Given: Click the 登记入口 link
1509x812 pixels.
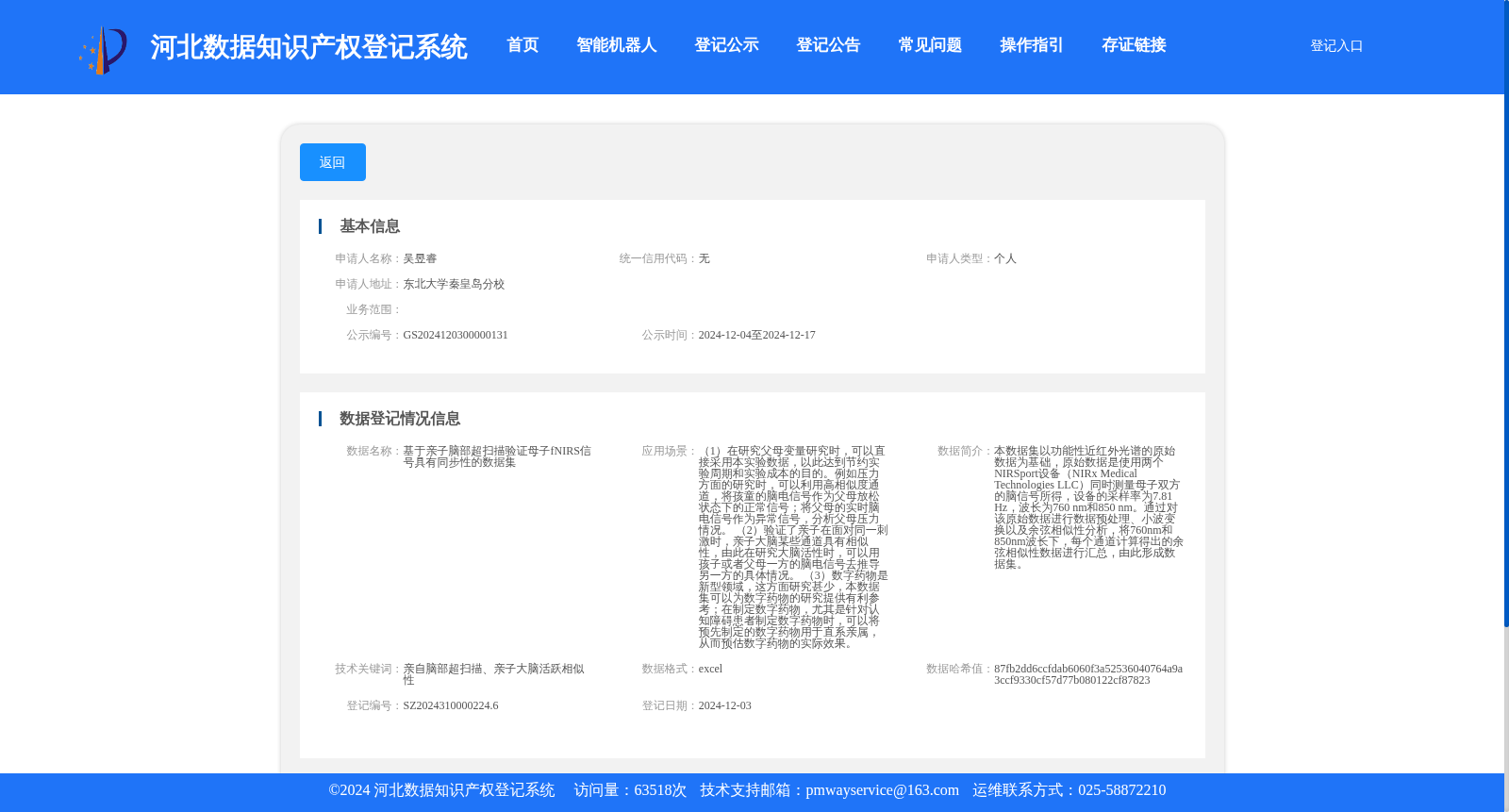Looking at the screenshot, I should tap(1336, 45).
